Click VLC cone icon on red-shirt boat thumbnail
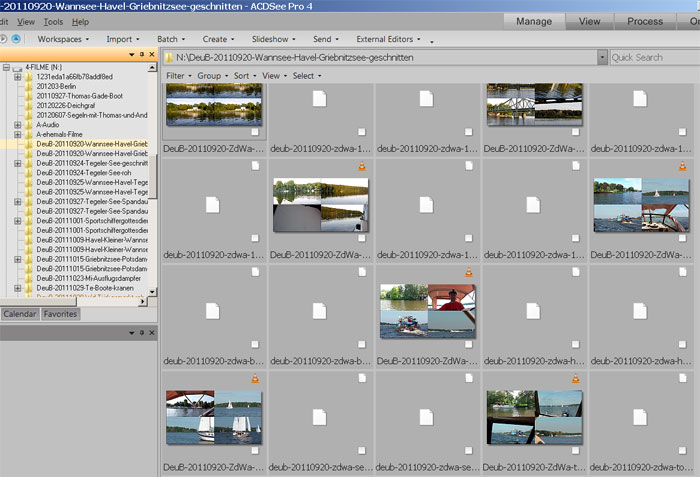Image resolution: width=700 pixels, height=477 pixels. (x=468, y=273)
